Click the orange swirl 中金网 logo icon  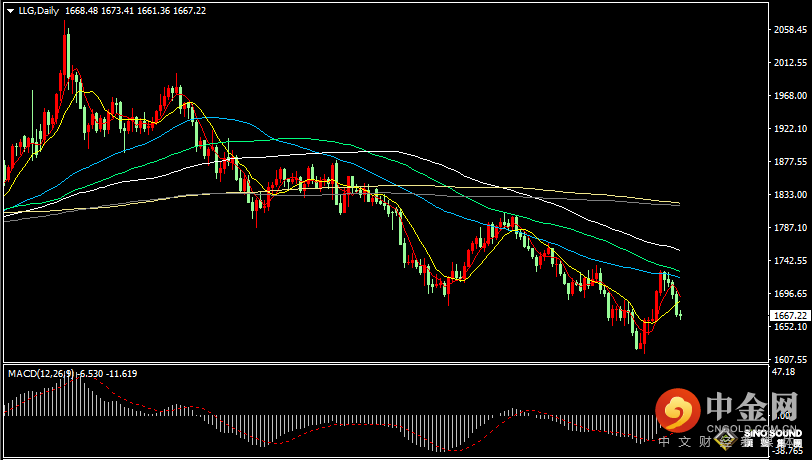[679, 411]
